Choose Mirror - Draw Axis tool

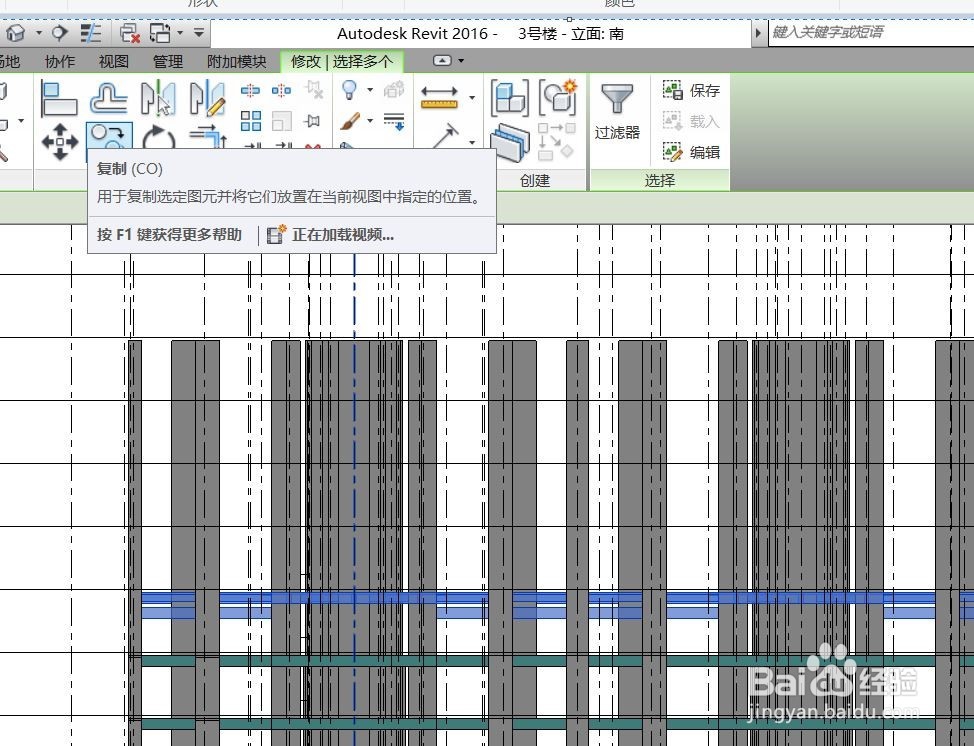207,98
